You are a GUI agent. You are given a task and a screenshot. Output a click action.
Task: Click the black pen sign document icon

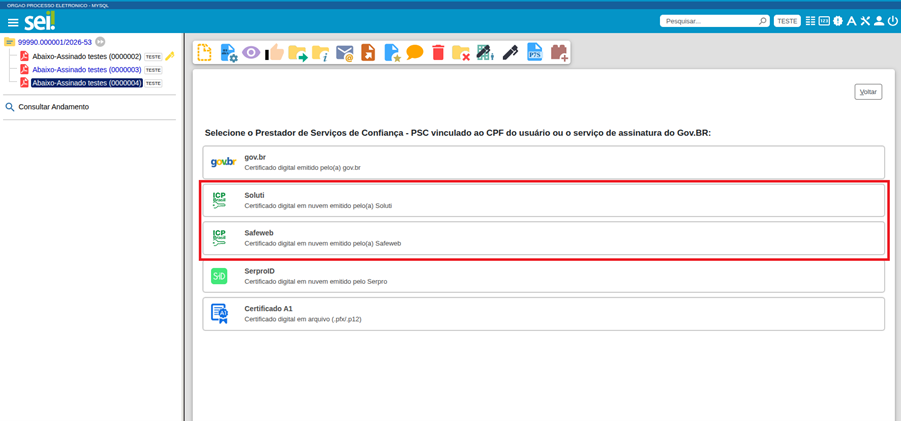(510, 52)
